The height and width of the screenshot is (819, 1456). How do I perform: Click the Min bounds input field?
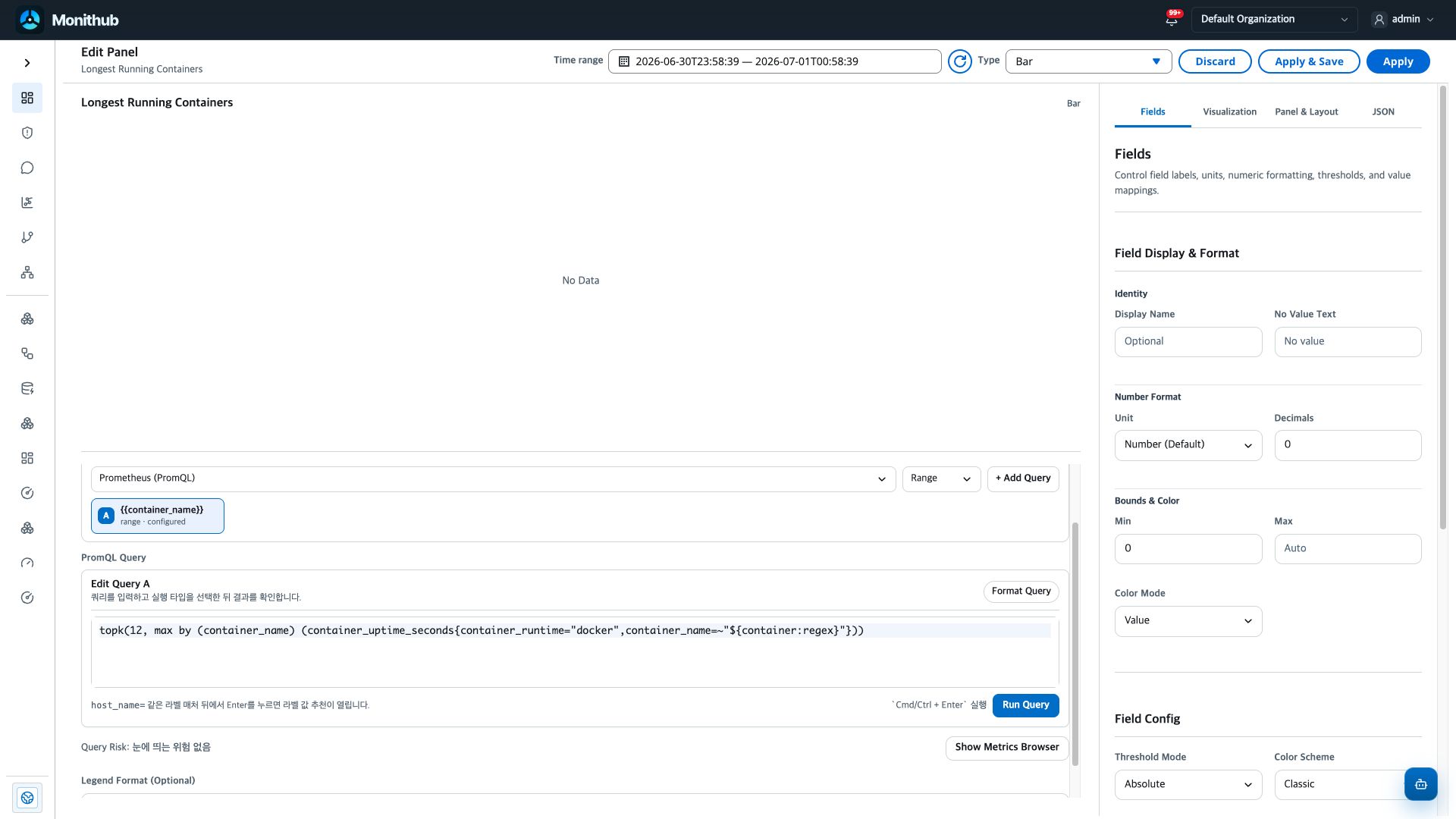1188,549
